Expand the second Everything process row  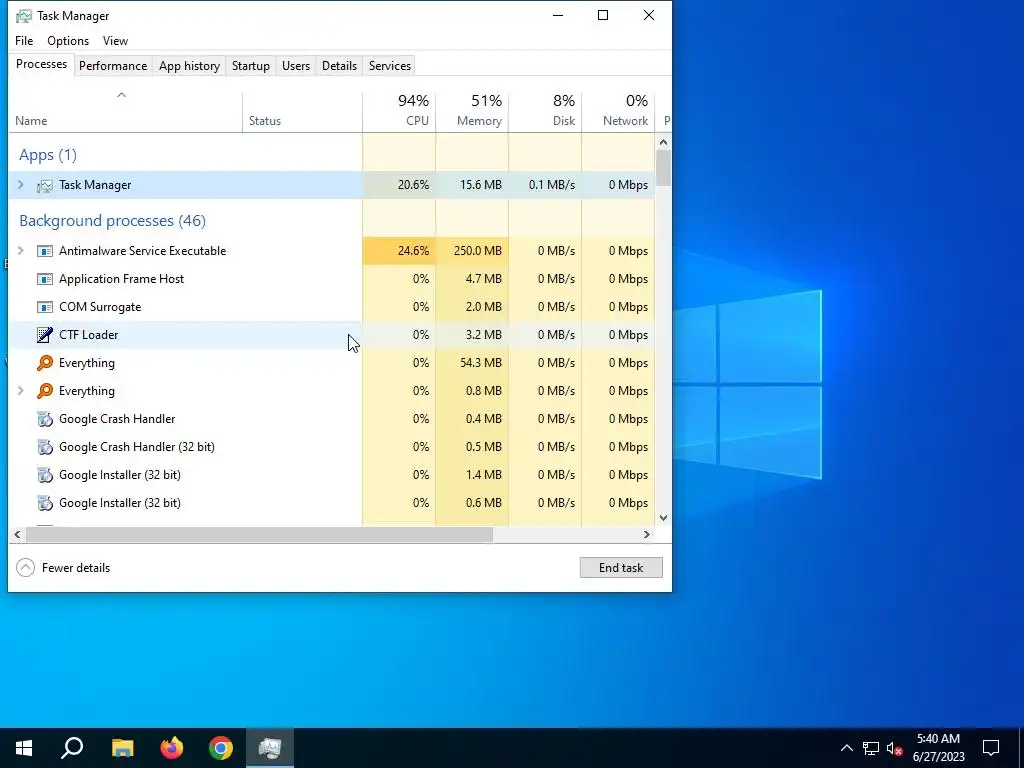(20, 391)
